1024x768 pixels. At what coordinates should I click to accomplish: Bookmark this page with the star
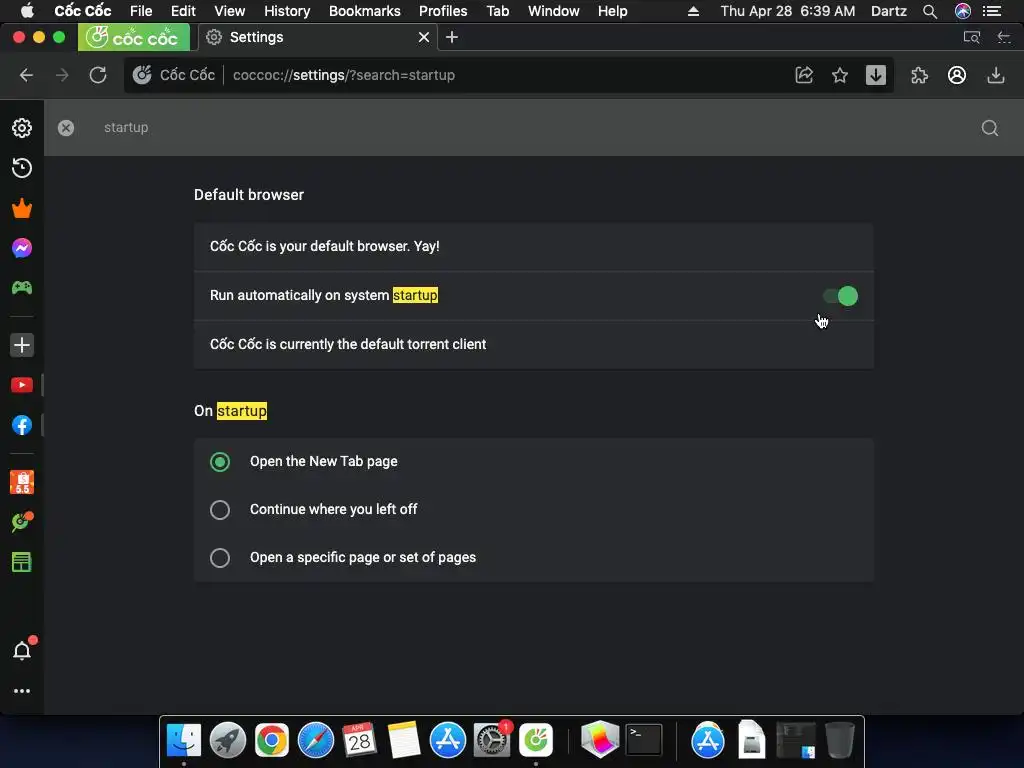[840, 75]
